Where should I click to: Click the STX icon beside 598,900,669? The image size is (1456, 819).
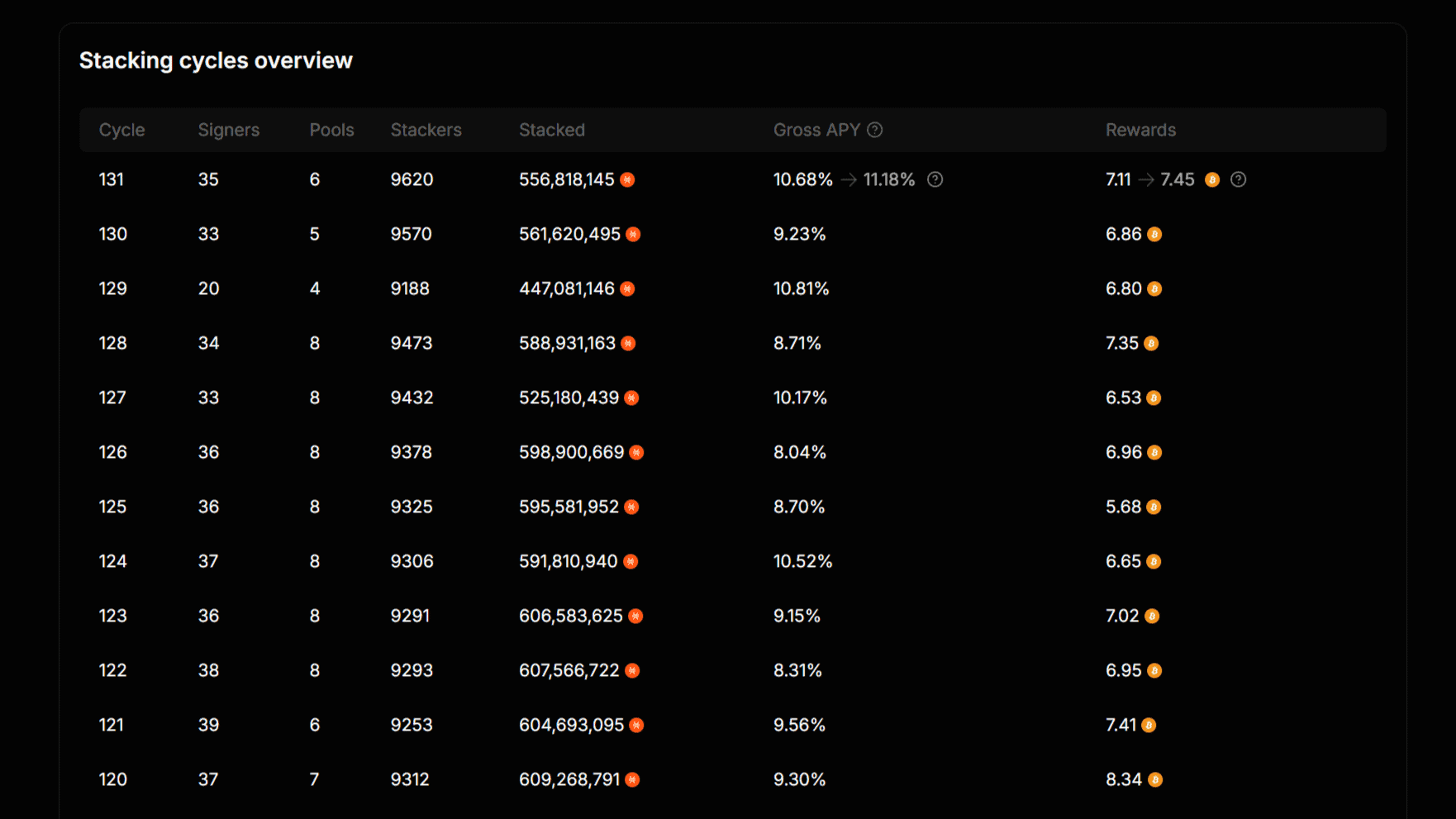(x=636, y=452)
